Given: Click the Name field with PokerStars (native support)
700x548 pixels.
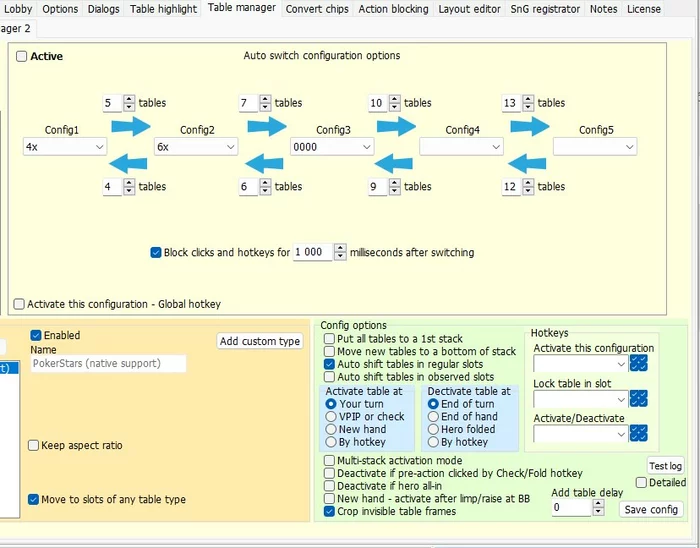Looking at the screenshot, I should 108,364.
